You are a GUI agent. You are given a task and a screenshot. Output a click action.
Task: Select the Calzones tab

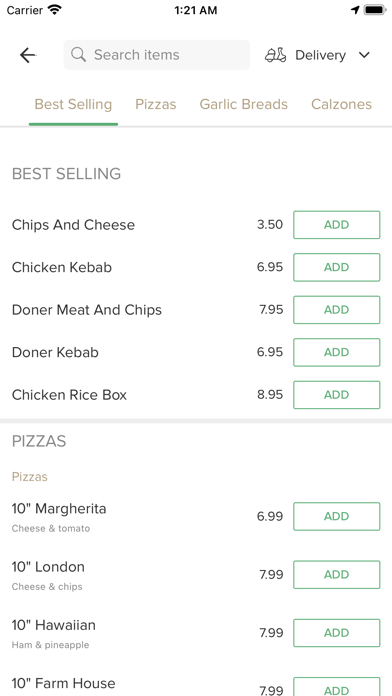click(341, 104)
